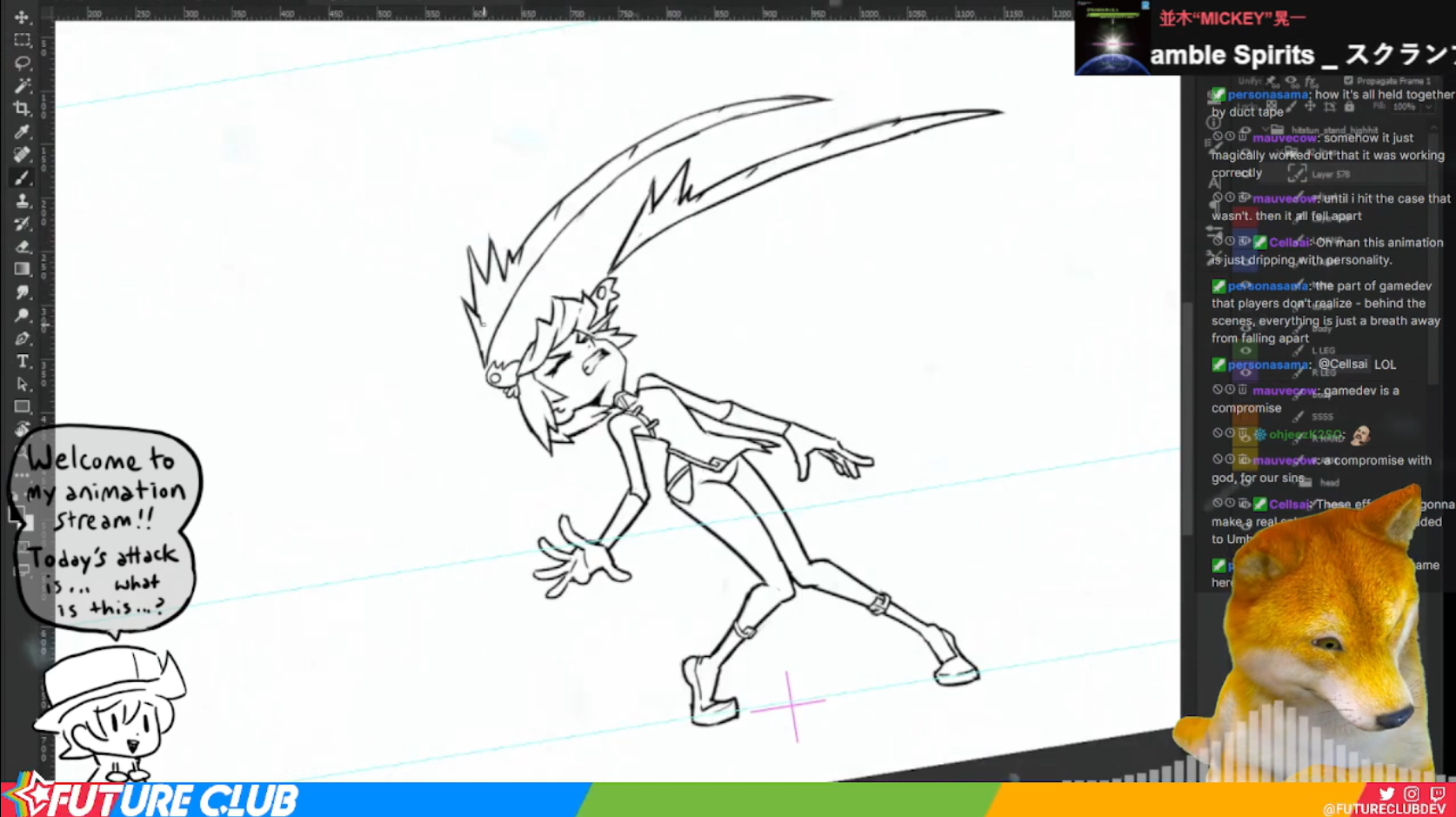Image resolution: width=1456 pixels, height=817 pixels.
Task: Click the music album art thumbnail
Action: click(1112, 38)
